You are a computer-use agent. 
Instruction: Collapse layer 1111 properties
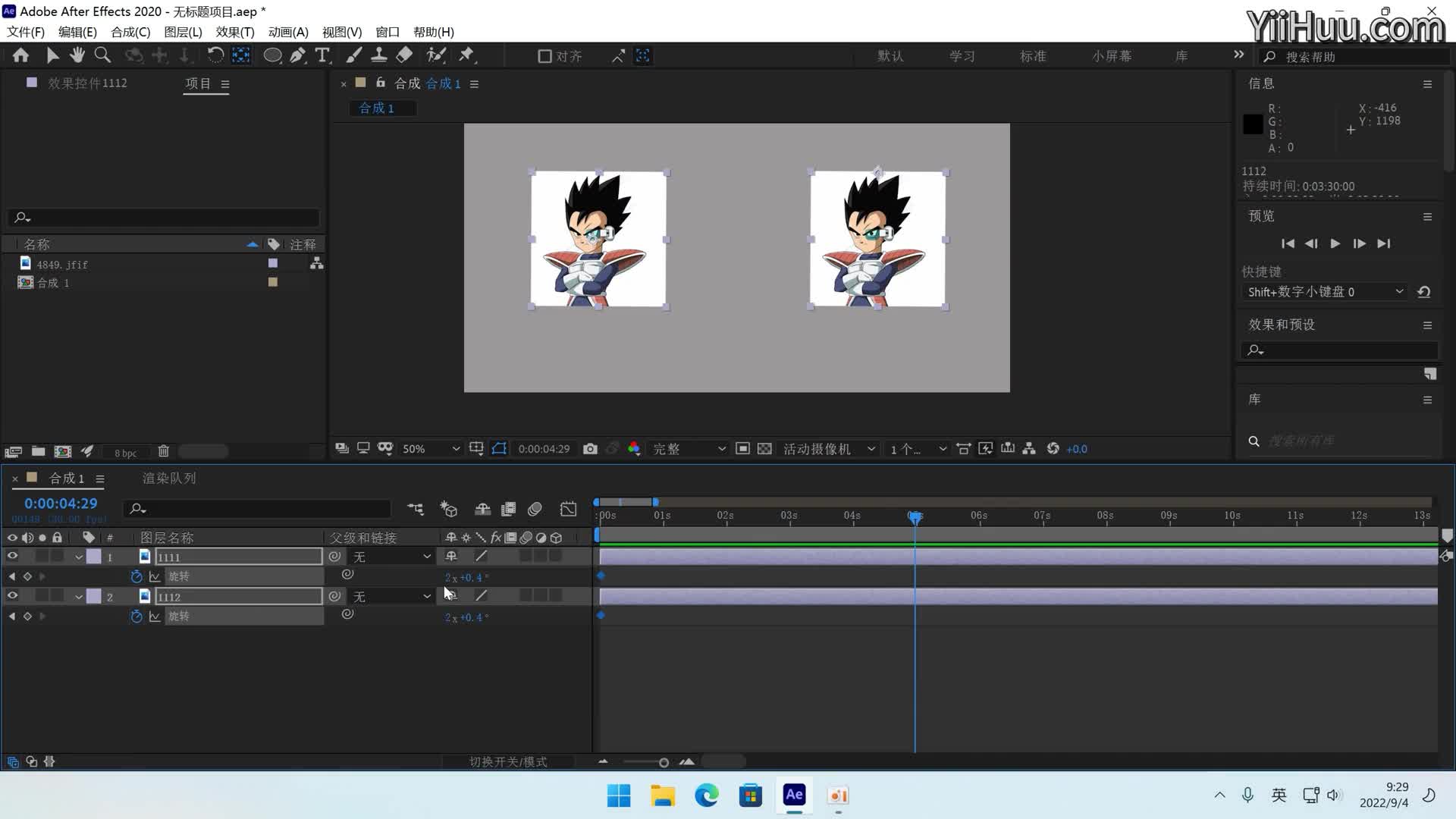coord(78,557)
